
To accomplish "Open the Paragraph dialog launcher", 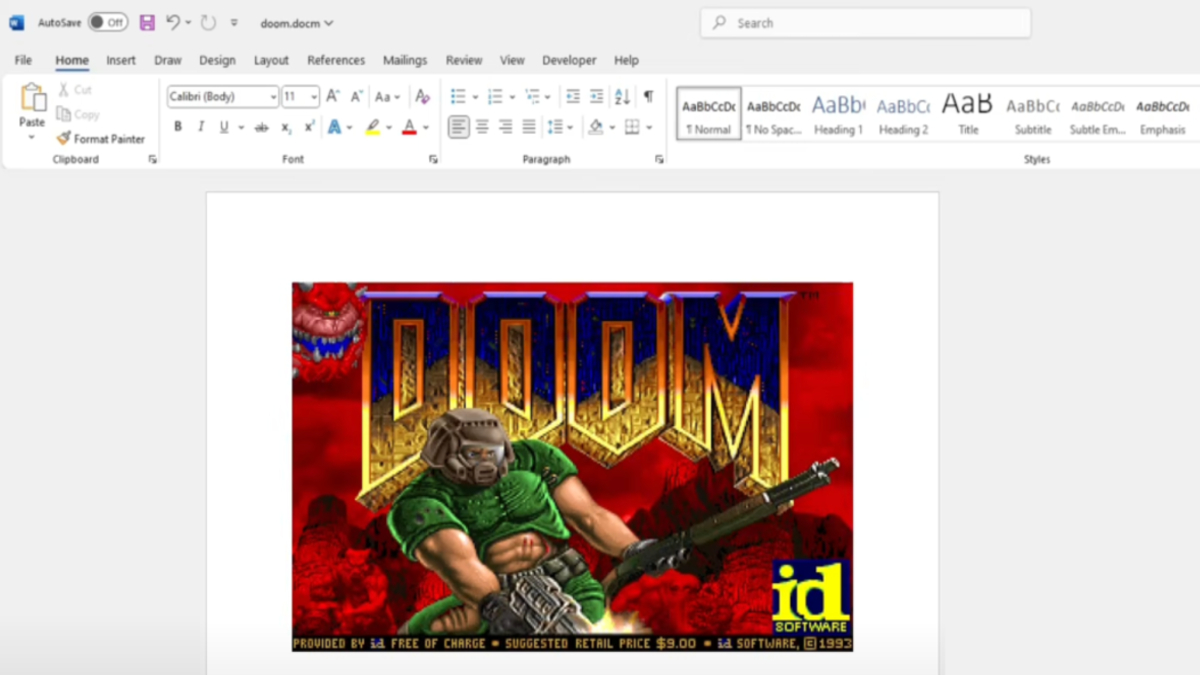I will tap(659, 159).
